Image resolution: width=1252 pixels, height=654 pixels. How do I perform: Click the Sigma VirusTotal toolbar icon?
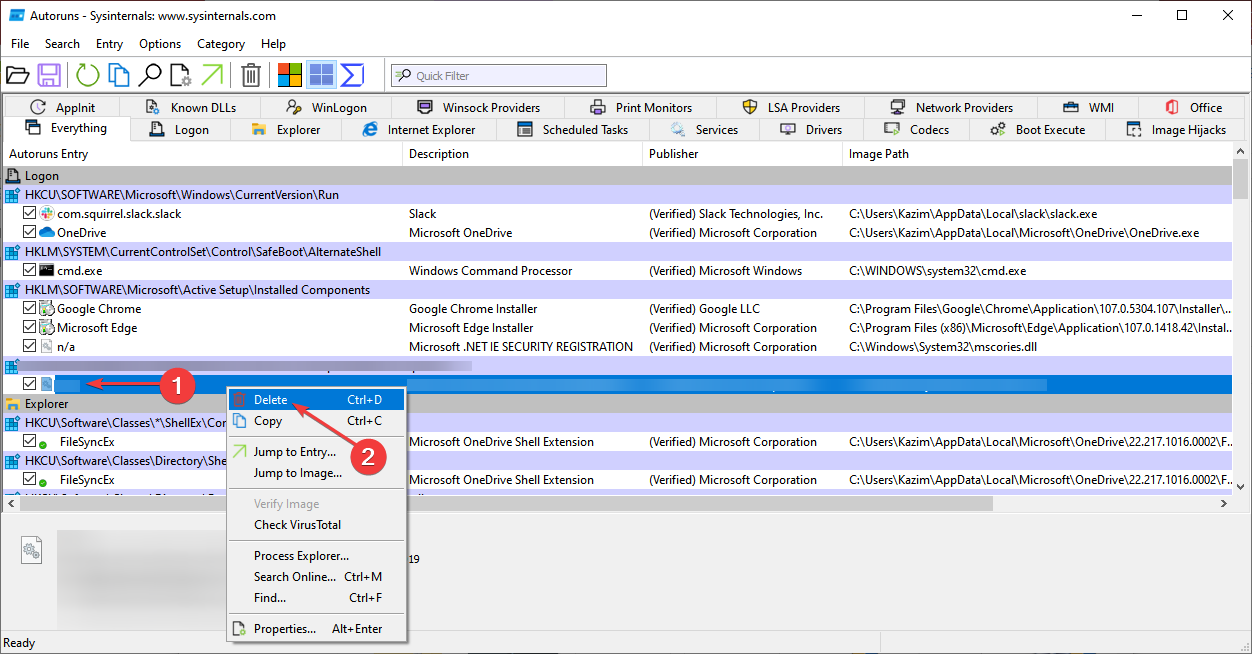(x=352, y=75)
